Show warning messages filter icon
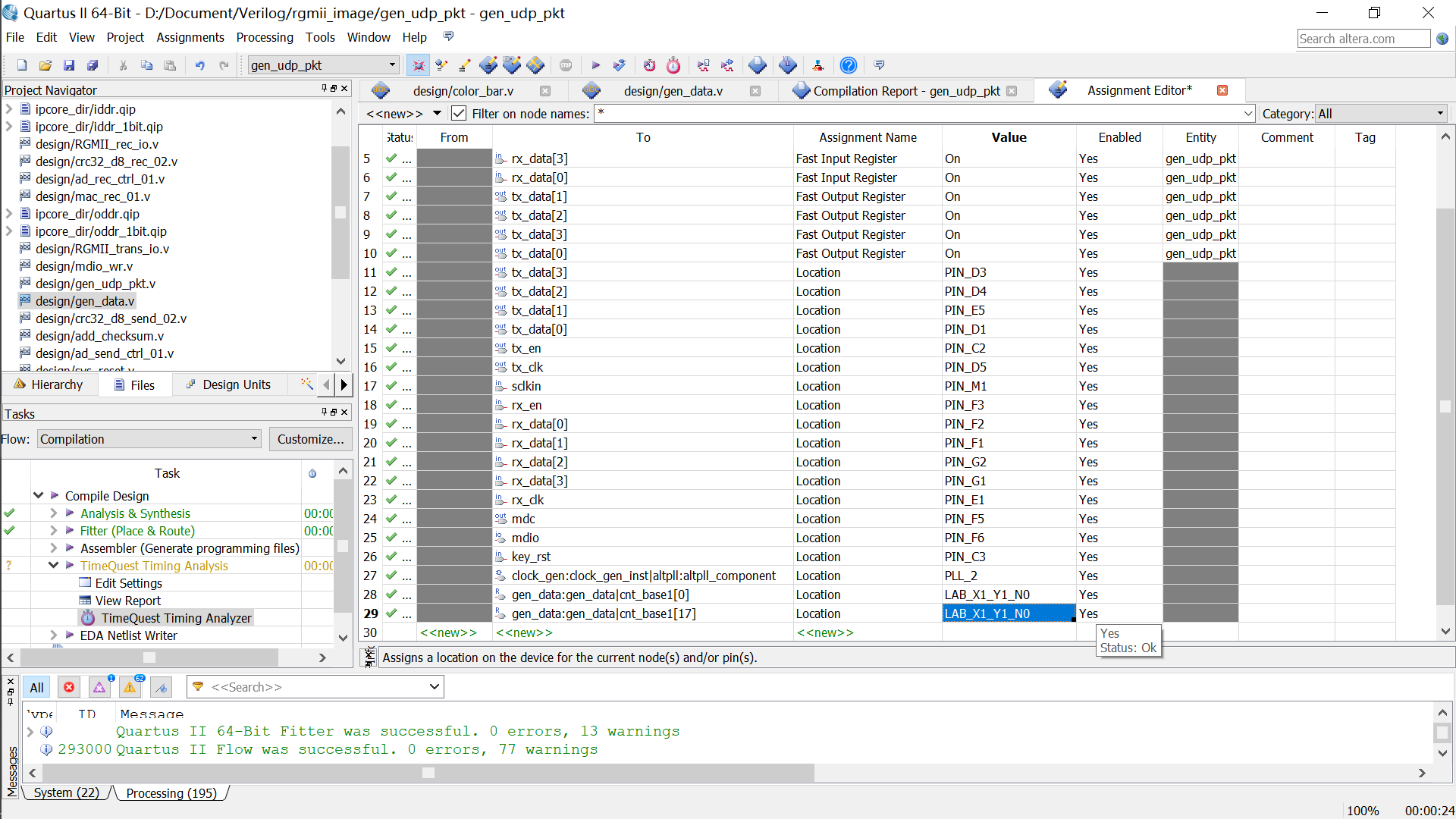 [130, 687]
